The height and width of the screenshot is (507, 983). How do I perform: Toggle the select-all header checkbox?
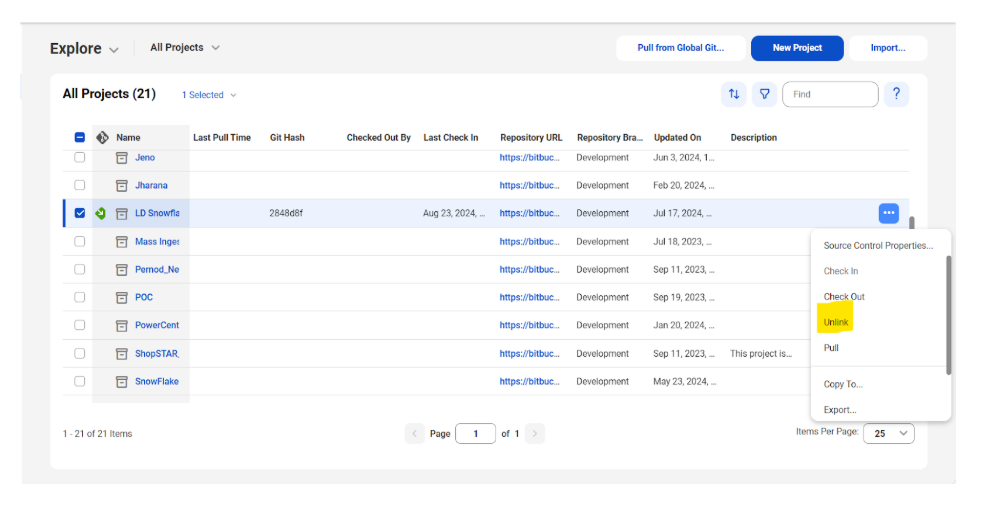80,138
